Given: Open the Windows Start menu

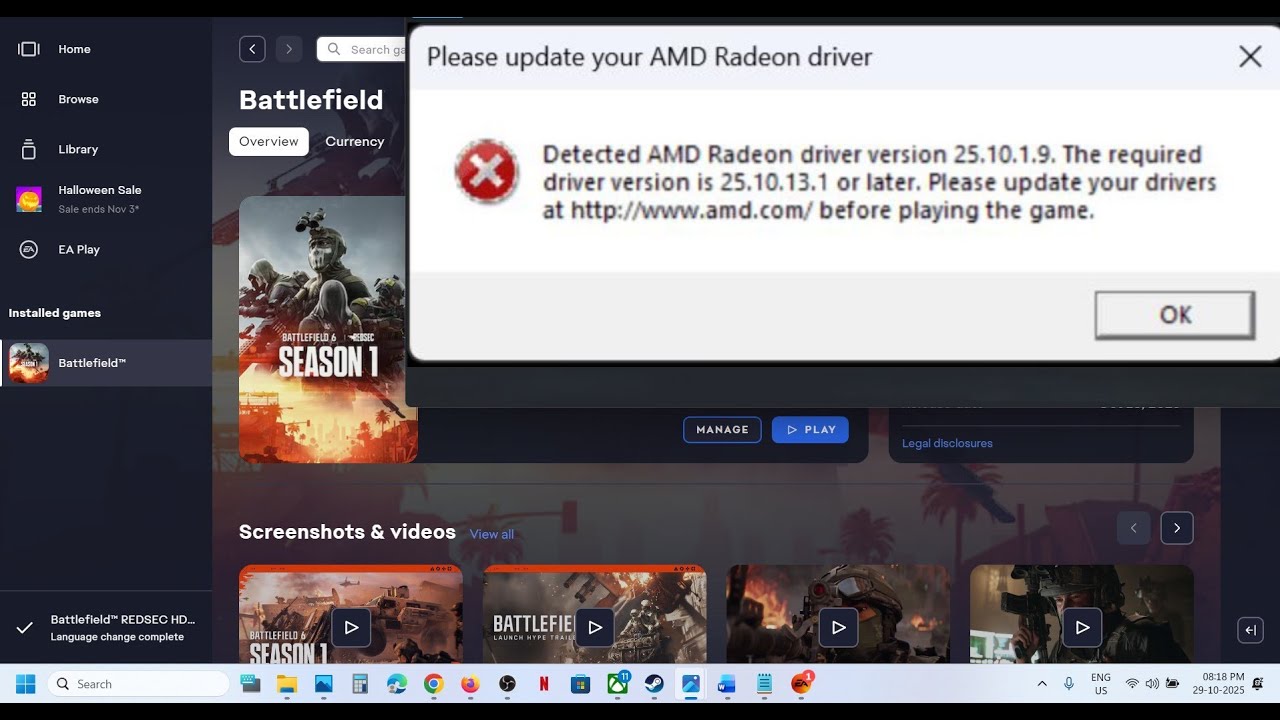Looking at the screenshot, I should pos(26,684).
